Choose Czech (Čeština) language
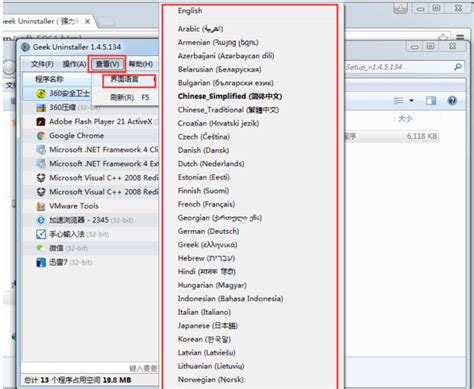 click(204, 137)
